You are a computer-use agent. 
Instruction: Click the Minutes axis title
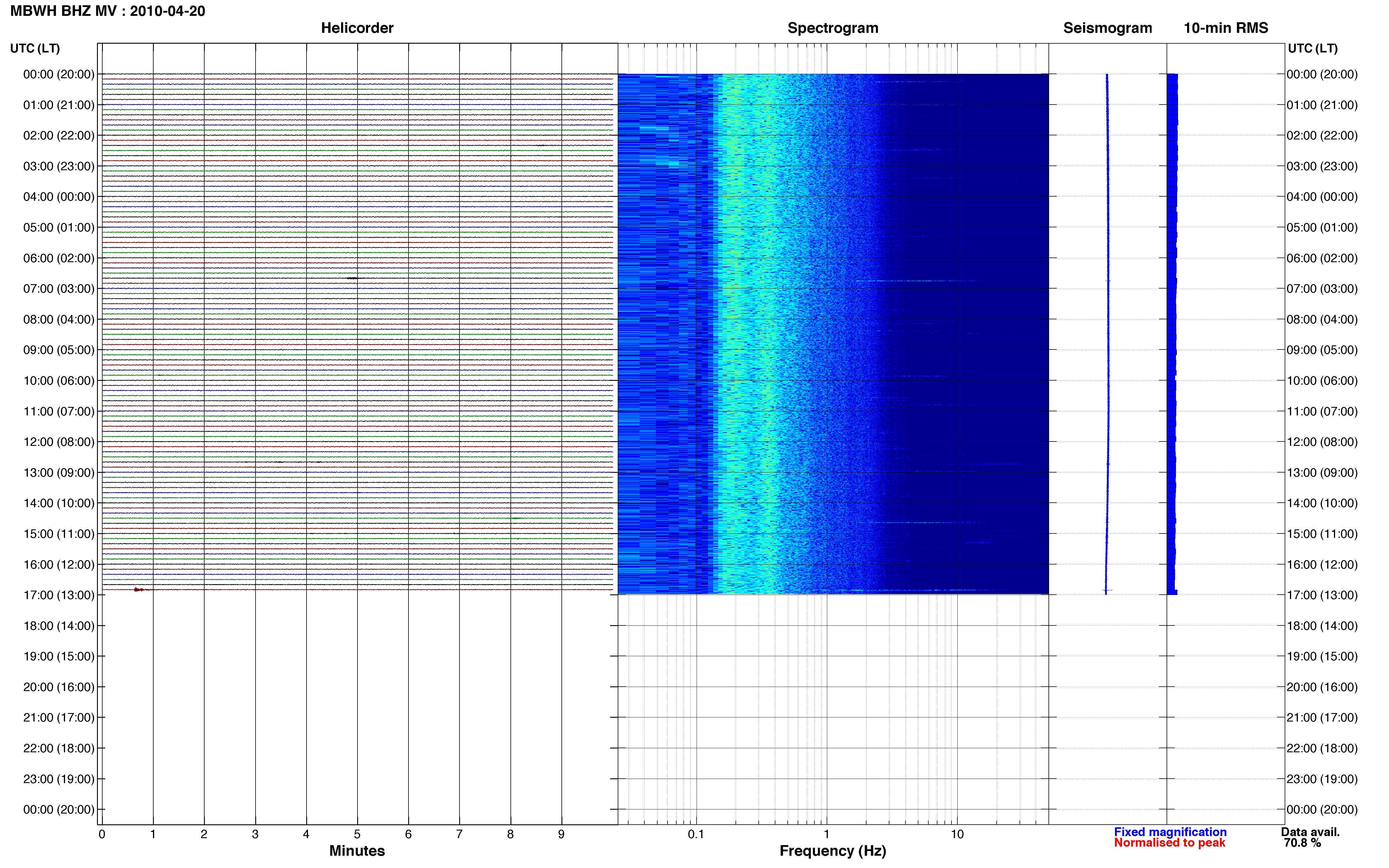tap(357, 851)
